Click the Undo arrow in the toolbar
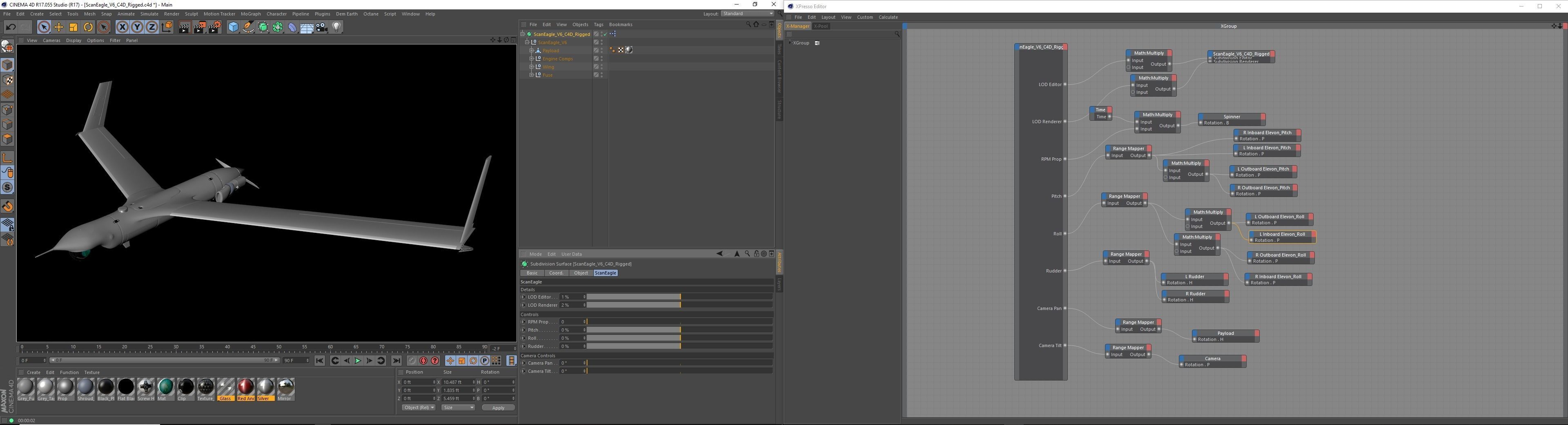Viewport: 1568px width, 425px height. [10, 27]
